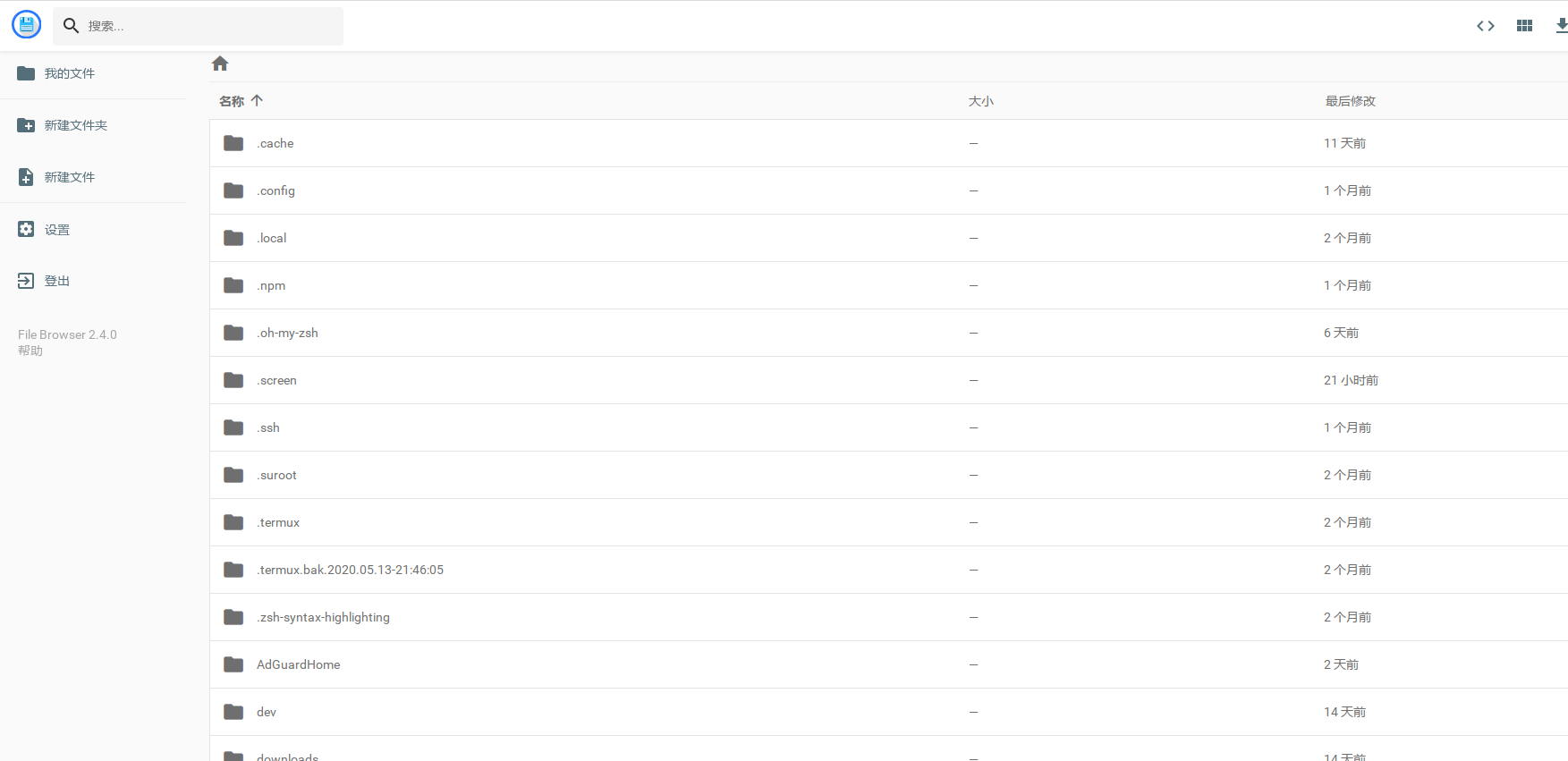This screenshot has width=1568, height=761.
Task: Click the search magnifier icon
Action: [72, 26]
